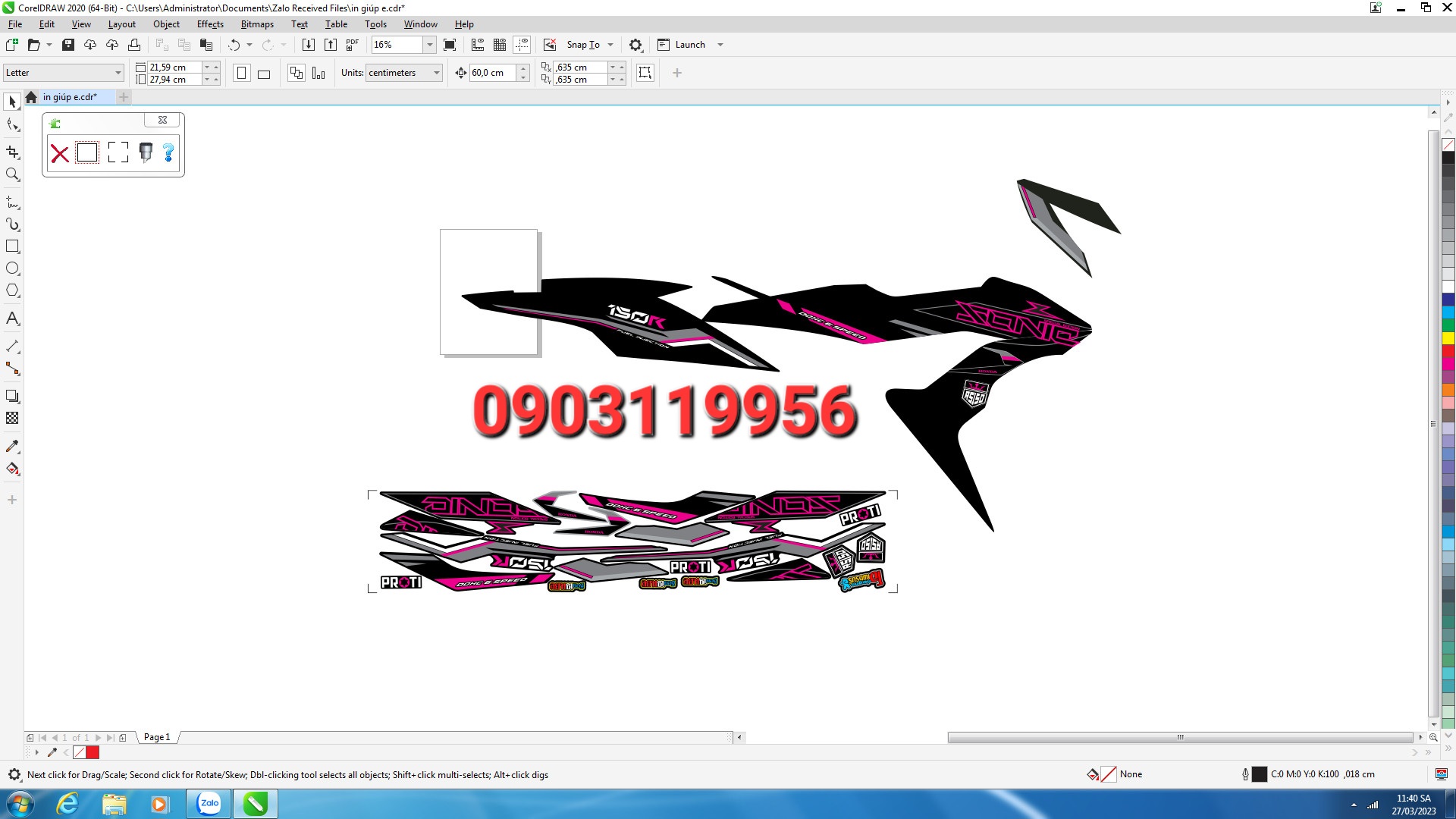Toggle Show Rulers

pos(478,45)
